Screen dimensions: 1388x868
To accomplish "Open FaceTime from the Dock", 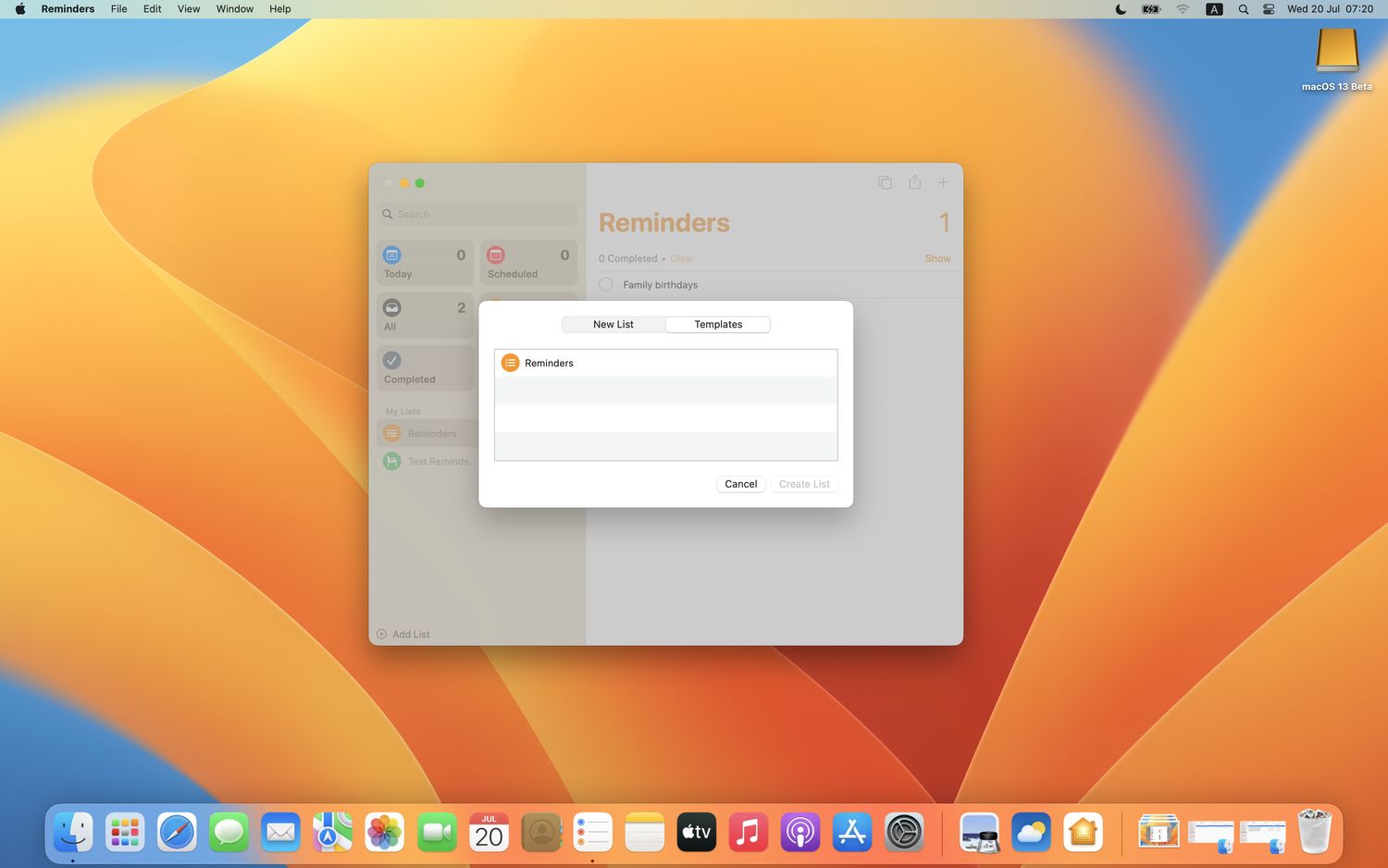I will [x=437, y=833].
